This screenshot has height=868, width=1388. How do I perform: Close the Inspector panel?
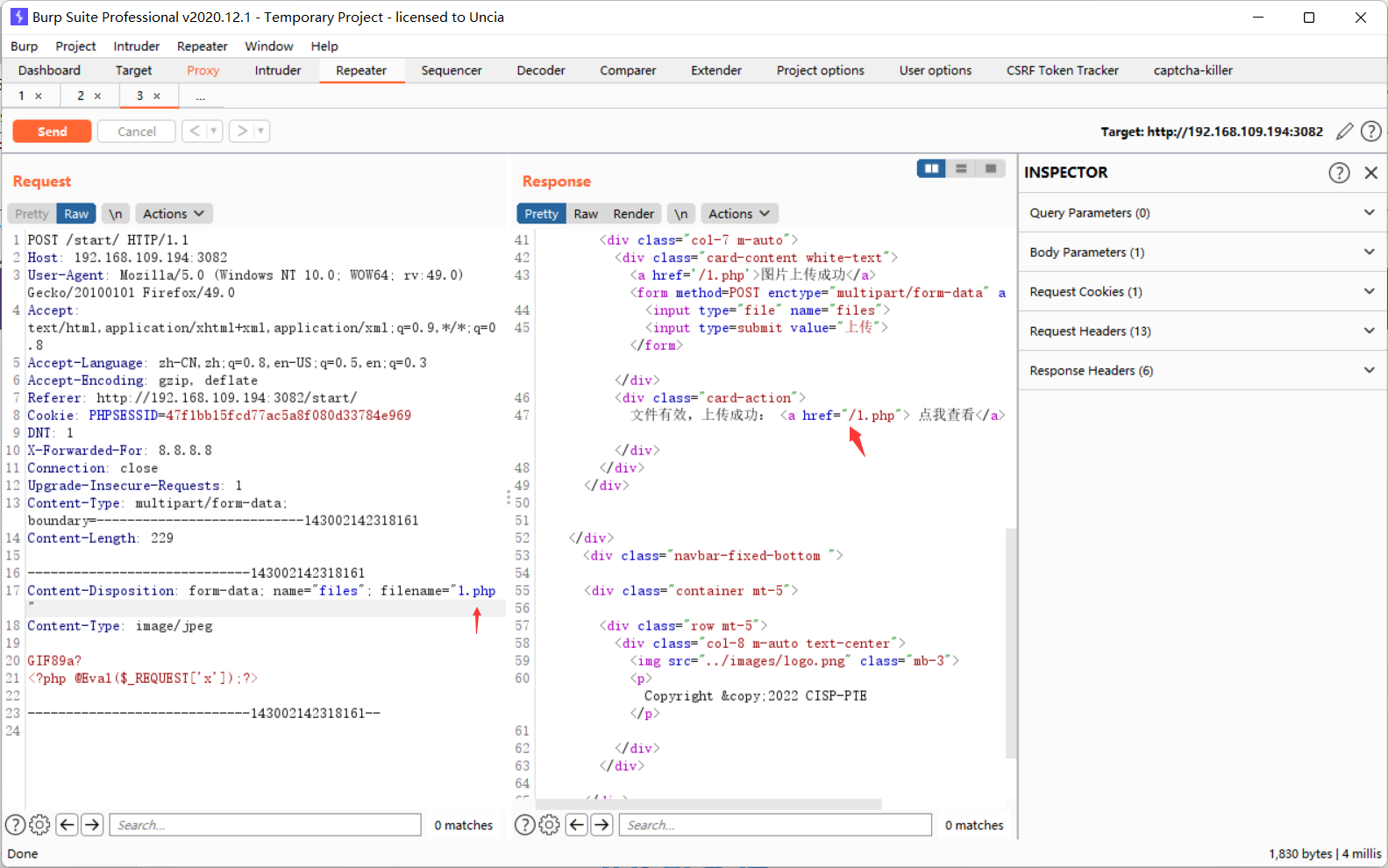pyautogui.click(x=1371, y=173)
